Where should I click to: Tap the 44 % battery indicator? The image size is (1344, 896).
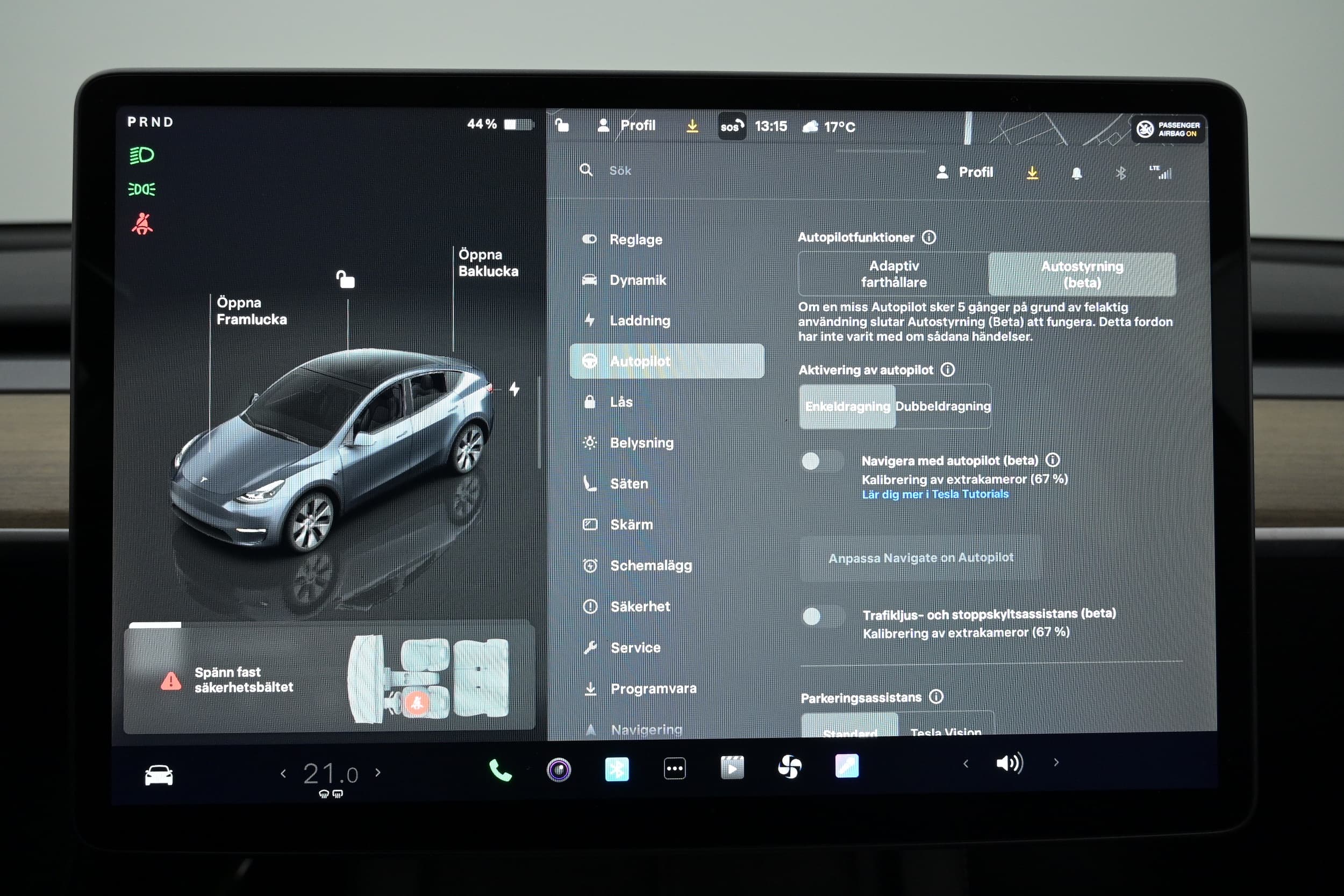click(x=500, y=124)
